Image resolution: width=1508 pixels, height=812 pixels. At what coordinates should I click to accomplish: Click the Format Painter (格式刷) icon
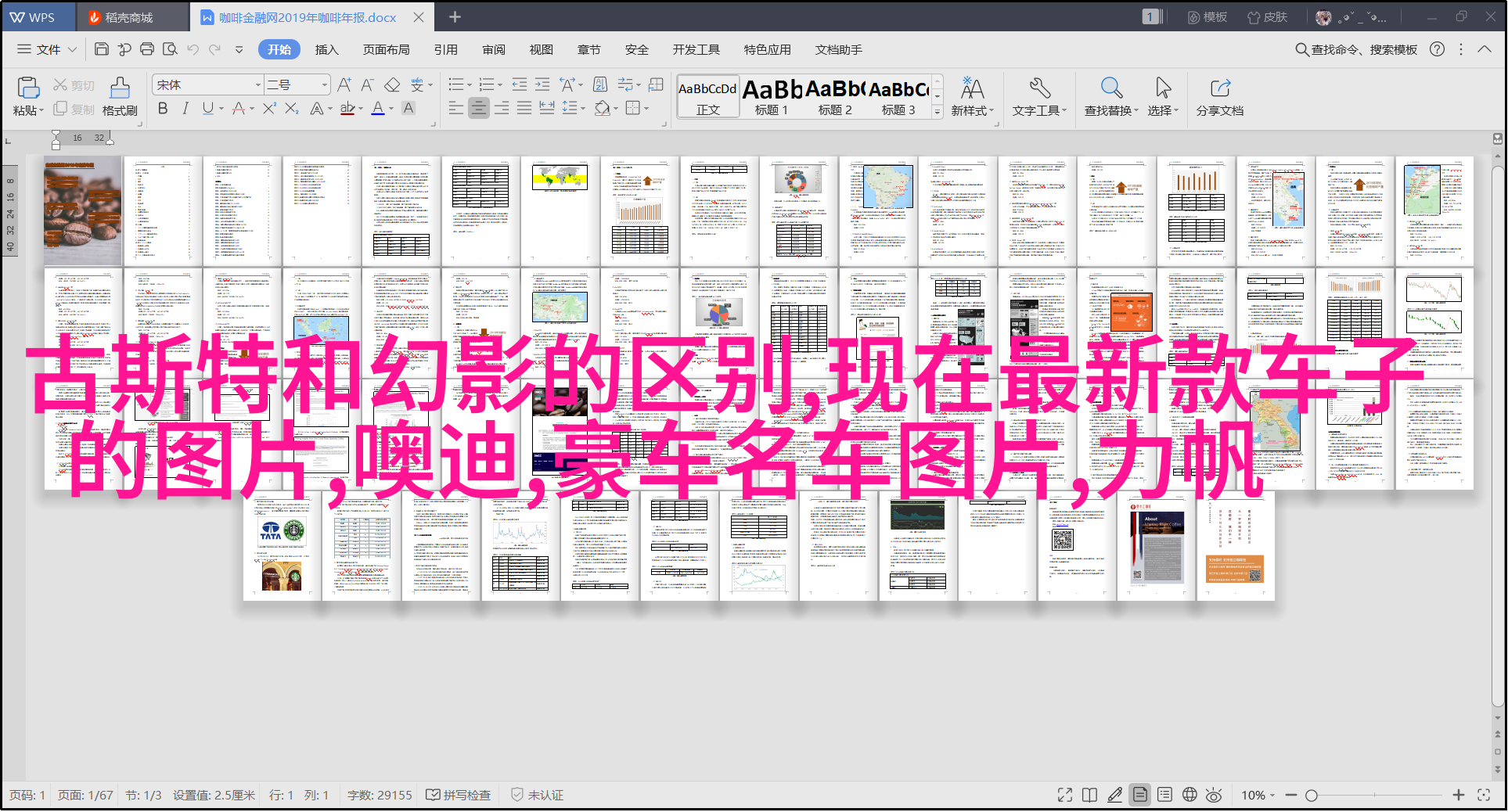point(119,95)
